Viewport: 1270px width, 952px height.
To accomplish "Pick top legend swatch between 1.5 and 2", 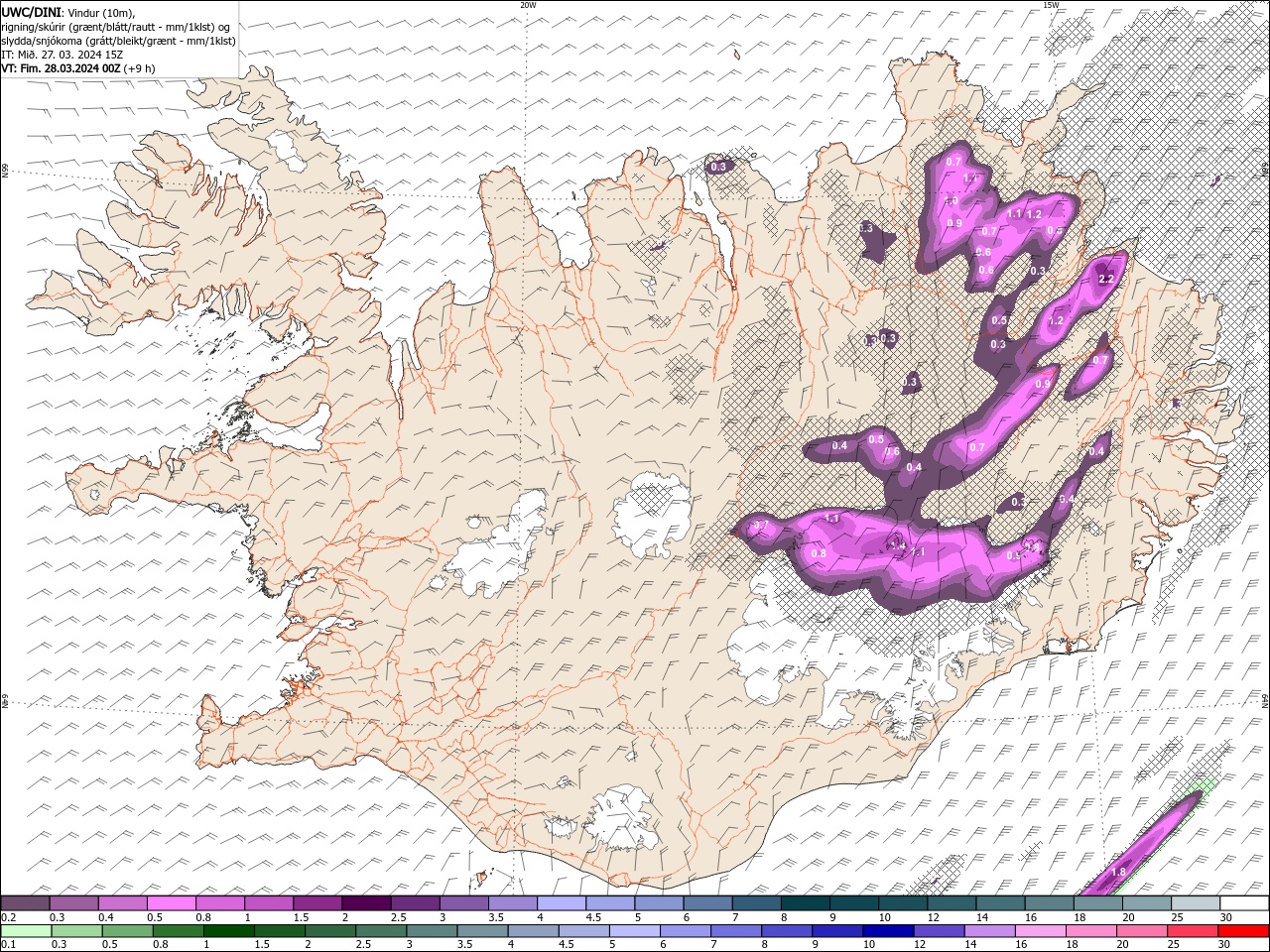I will (317, 903).
